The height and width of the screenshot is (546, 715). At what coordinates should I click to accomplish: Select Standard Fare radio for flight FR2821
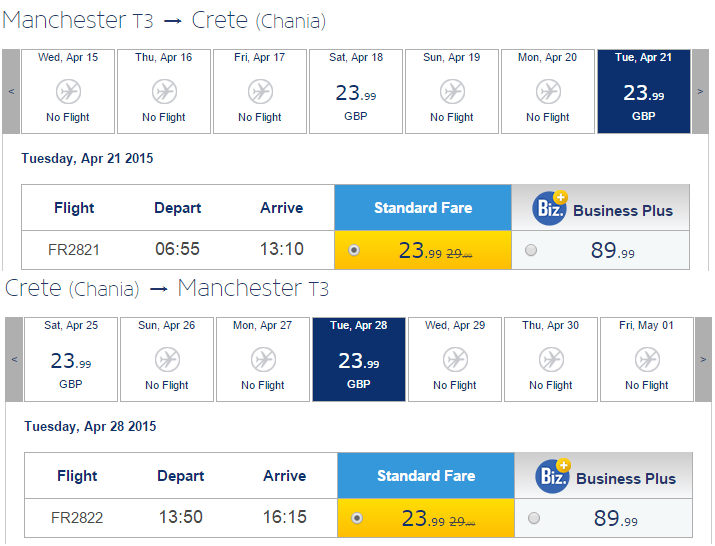(x=354, y=250)
